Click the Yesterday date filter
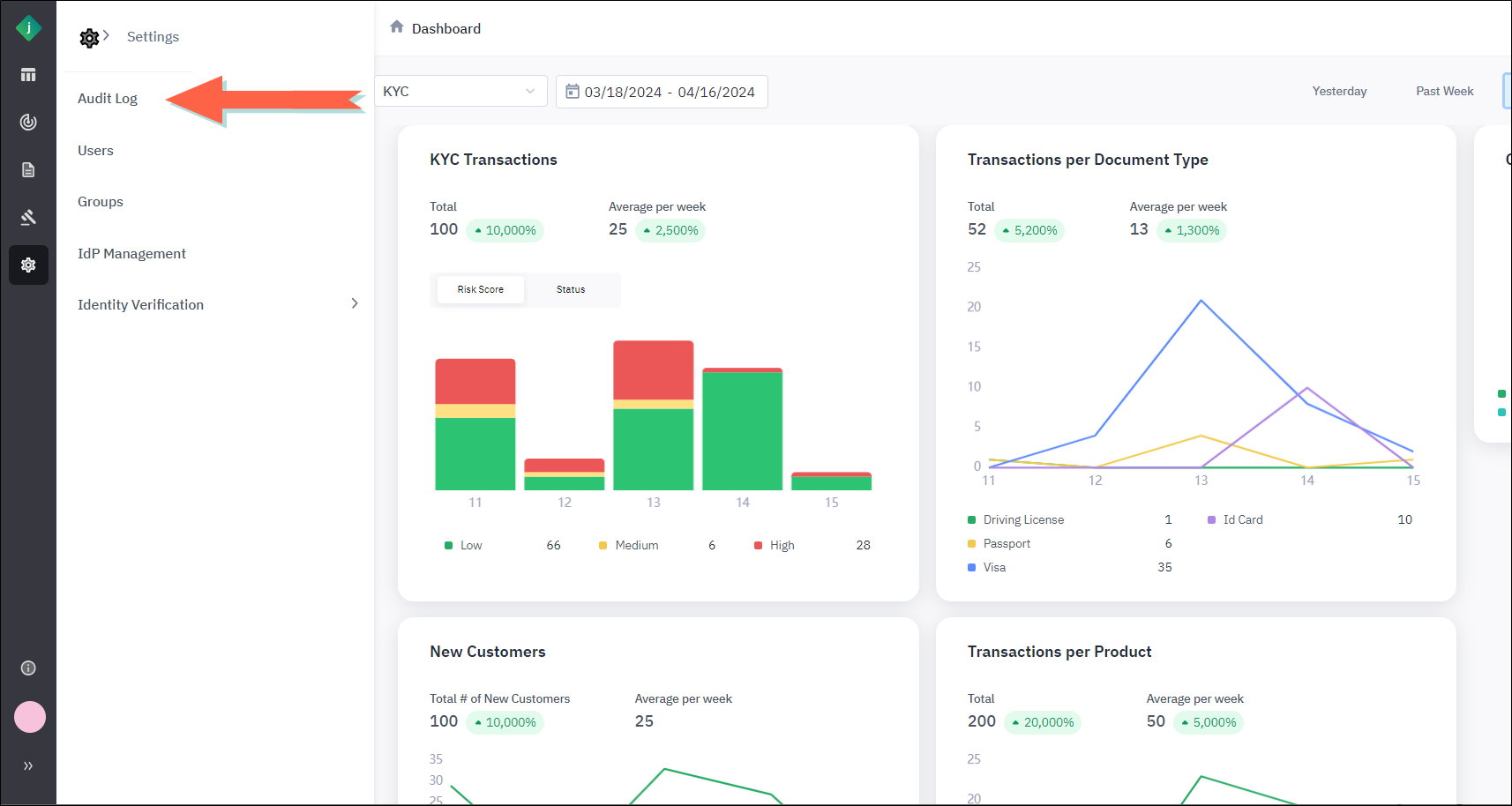The width and height of the screenshot is (1512, 806). tap(1339, 91)
